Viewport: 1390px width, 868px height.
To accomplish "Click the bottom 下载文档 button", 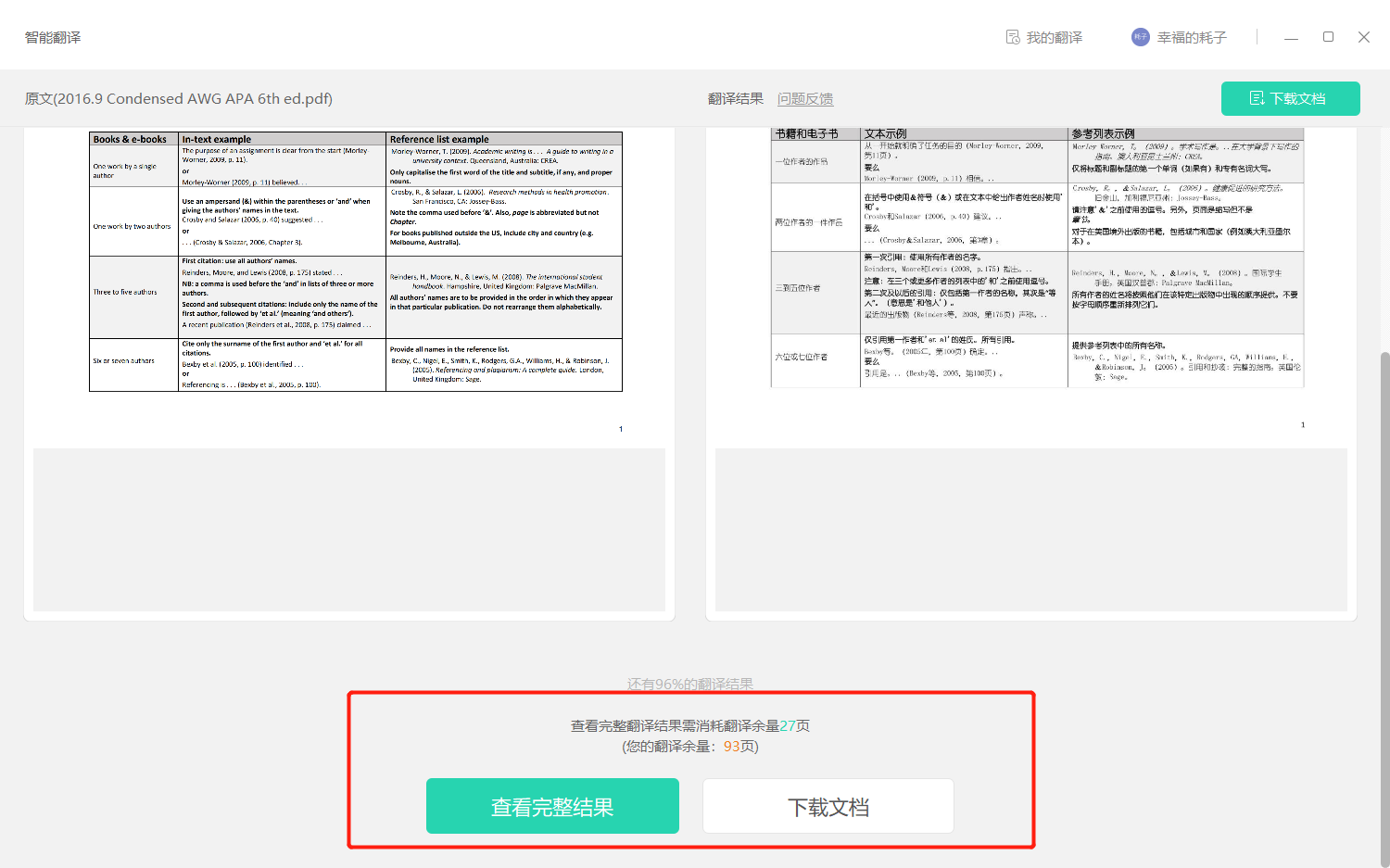I will tap(828, 806).
